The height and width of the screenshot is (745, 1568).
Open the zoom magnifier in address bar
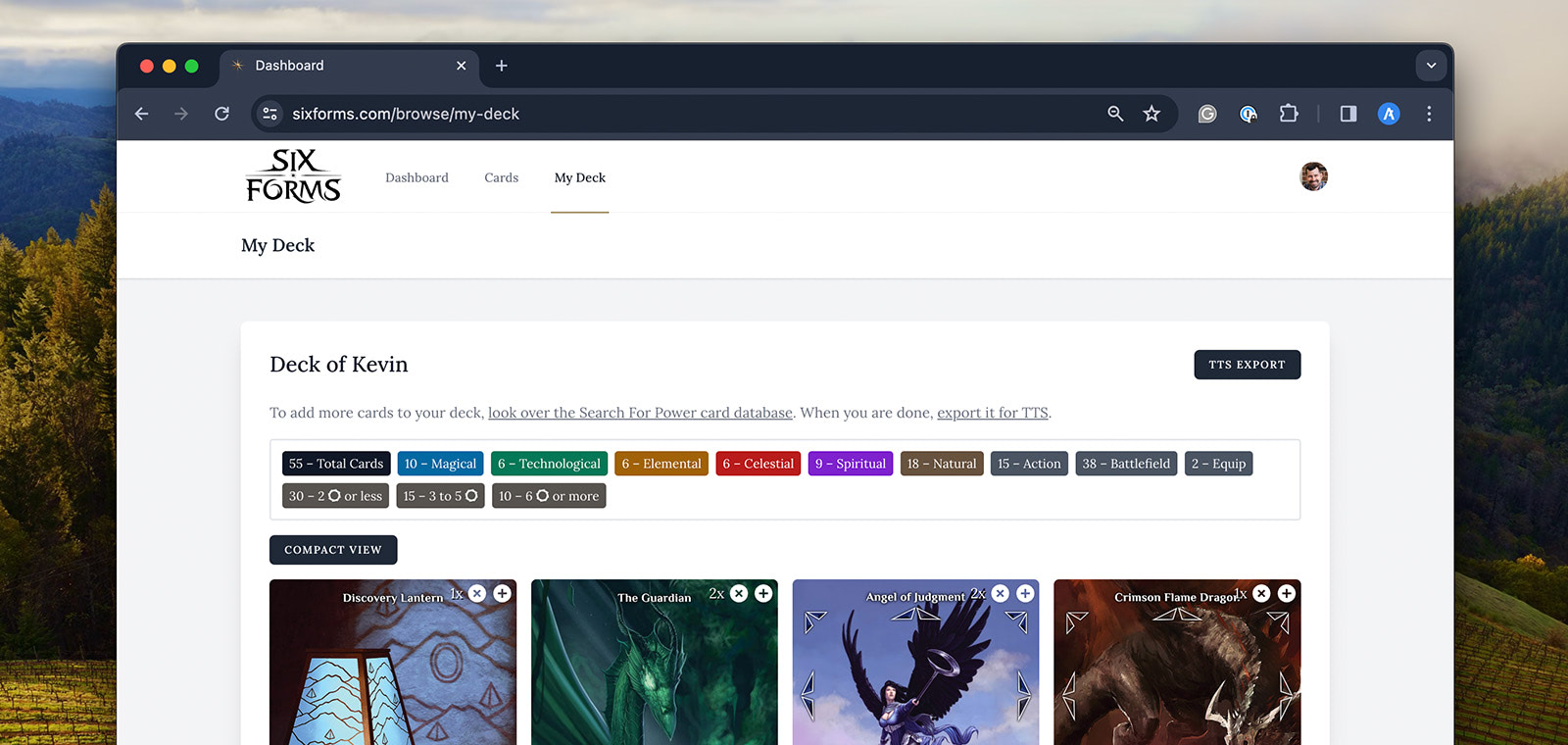coord(1115,114)
